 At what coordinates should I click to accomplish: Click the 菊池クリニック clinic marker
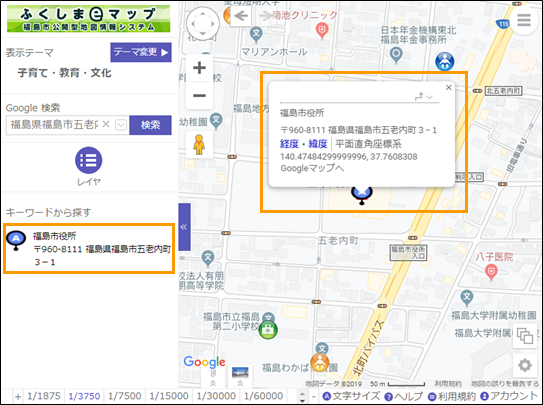point(322,30)
